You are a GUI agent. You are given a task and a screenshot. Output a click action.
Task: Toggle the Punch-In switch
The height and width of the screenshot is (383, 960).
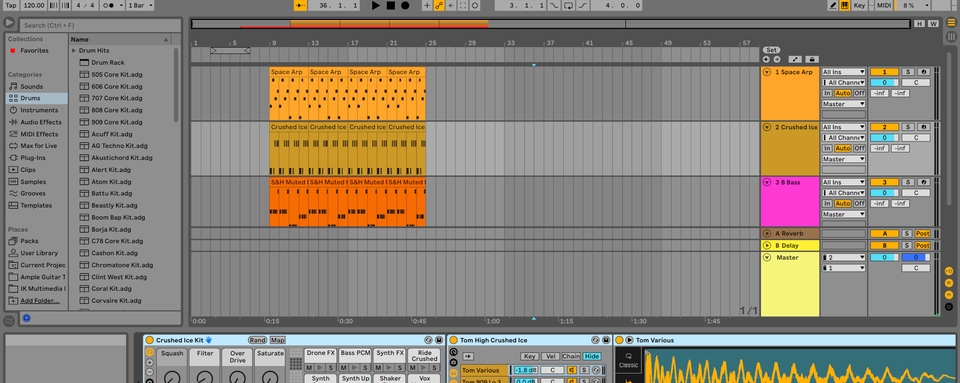tap(553, 6)
